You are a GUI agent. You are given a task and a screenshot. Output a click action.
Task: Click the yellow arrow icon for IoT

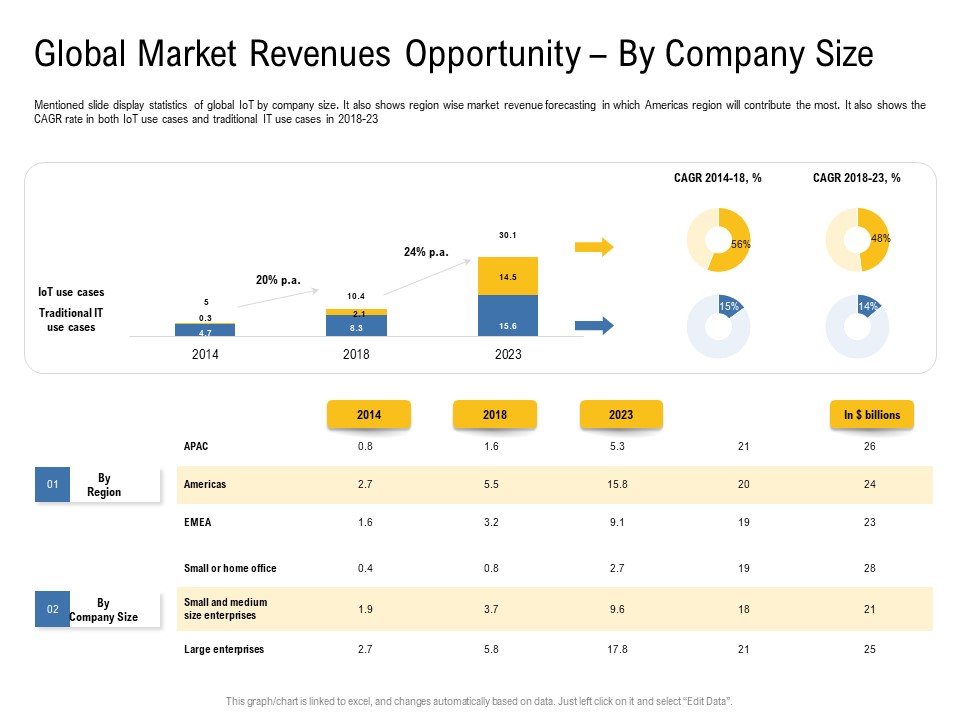pos(594,247)
